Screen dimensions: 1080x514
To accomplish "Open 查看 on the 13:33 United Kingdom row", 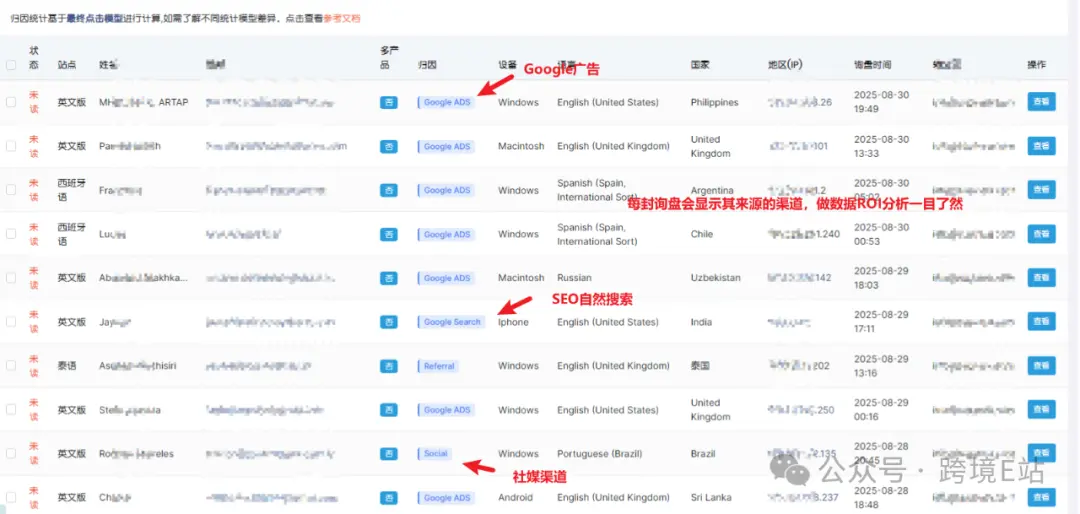I will (x=1041, y=146).
